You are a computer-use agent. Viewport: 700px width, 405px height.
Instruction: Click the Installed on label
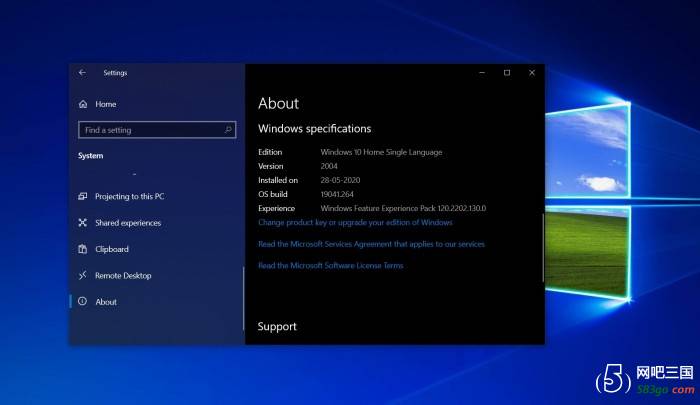(278, 180)
